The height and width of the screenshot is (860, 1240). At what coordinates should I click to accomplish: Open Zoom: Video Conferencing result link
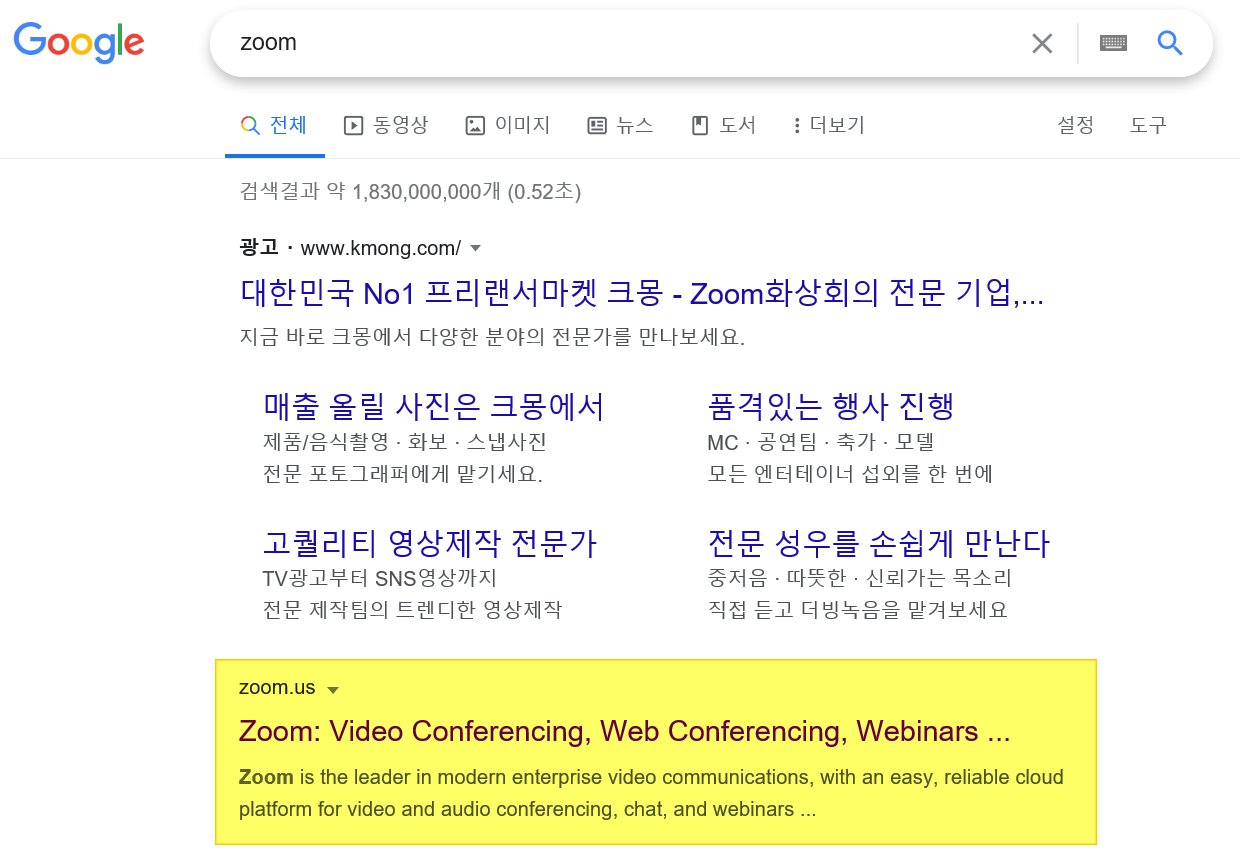click(625, 732)
